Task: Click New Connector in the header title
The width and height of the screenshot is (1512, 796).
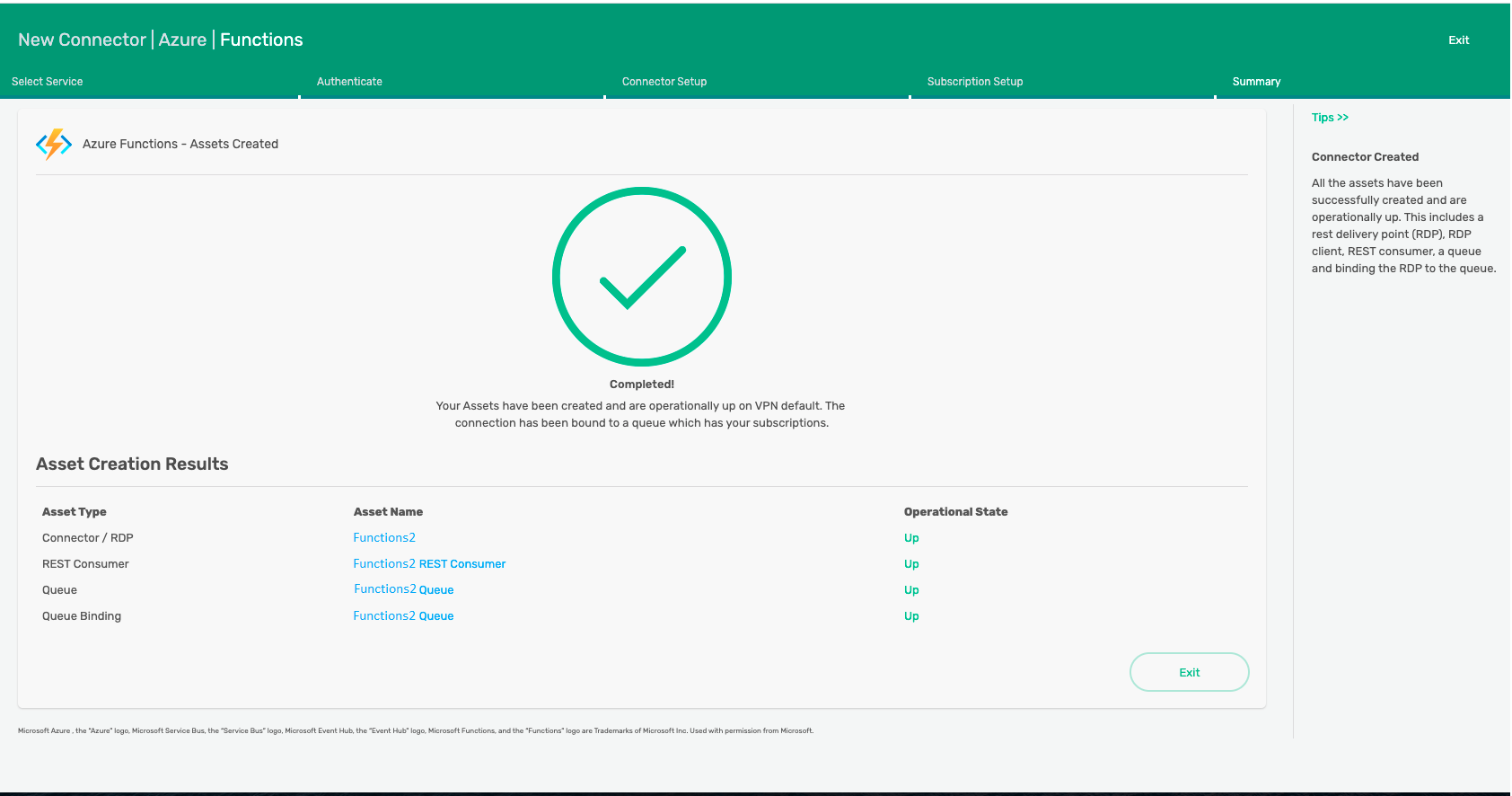Action: click(x=82, y=40)
